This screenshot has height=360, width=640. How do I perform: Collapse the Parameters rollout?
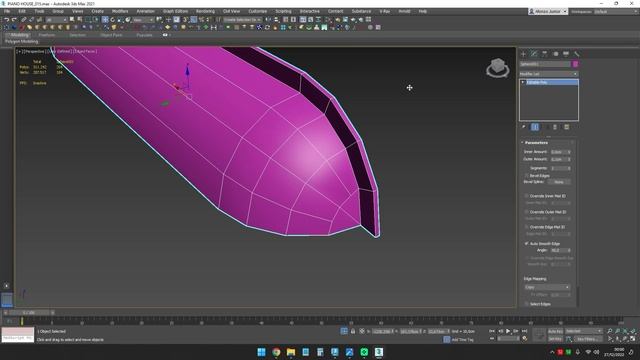522,142
